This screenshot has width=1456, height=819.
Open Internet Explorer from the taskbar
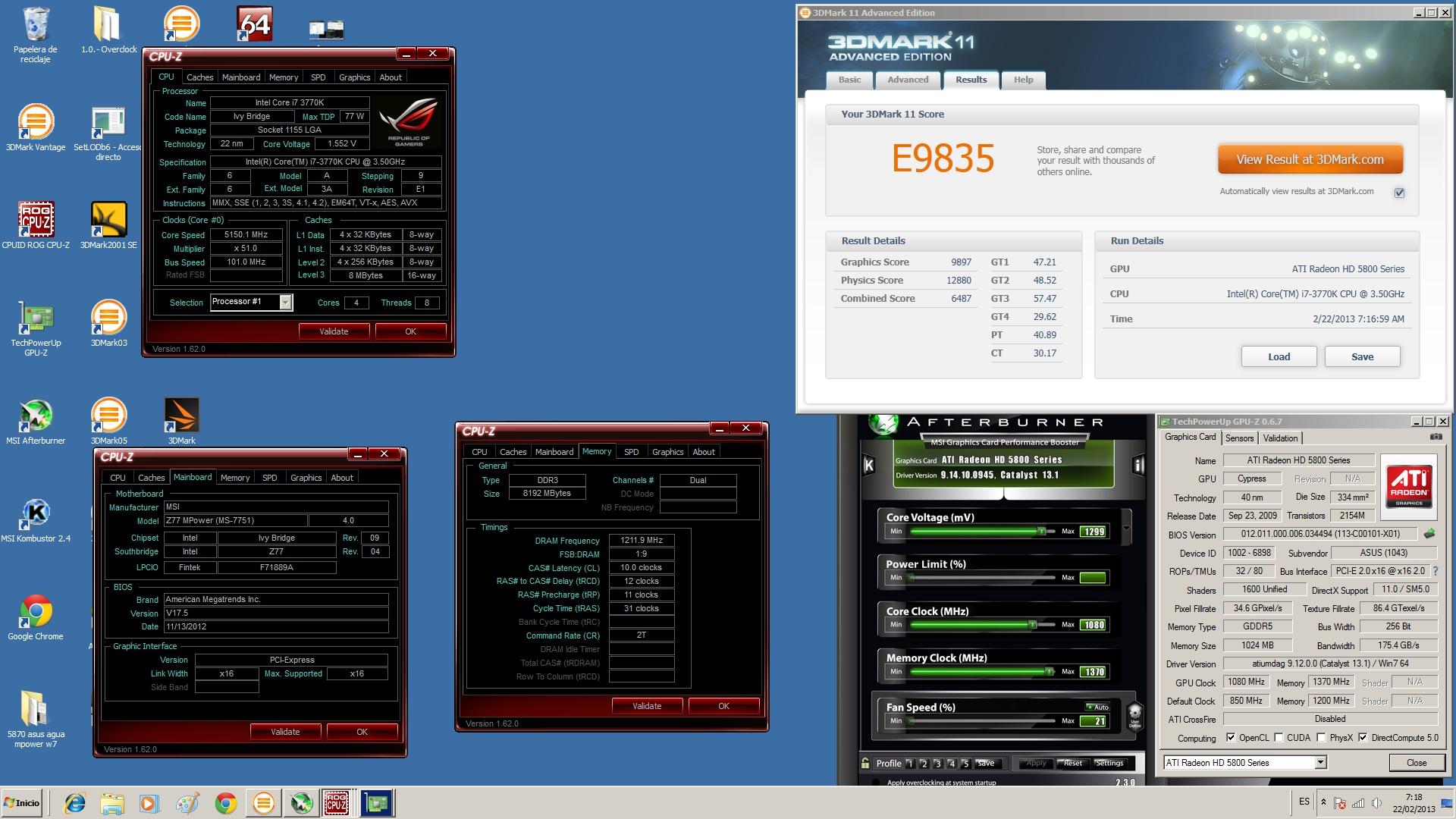click(75, 802)
